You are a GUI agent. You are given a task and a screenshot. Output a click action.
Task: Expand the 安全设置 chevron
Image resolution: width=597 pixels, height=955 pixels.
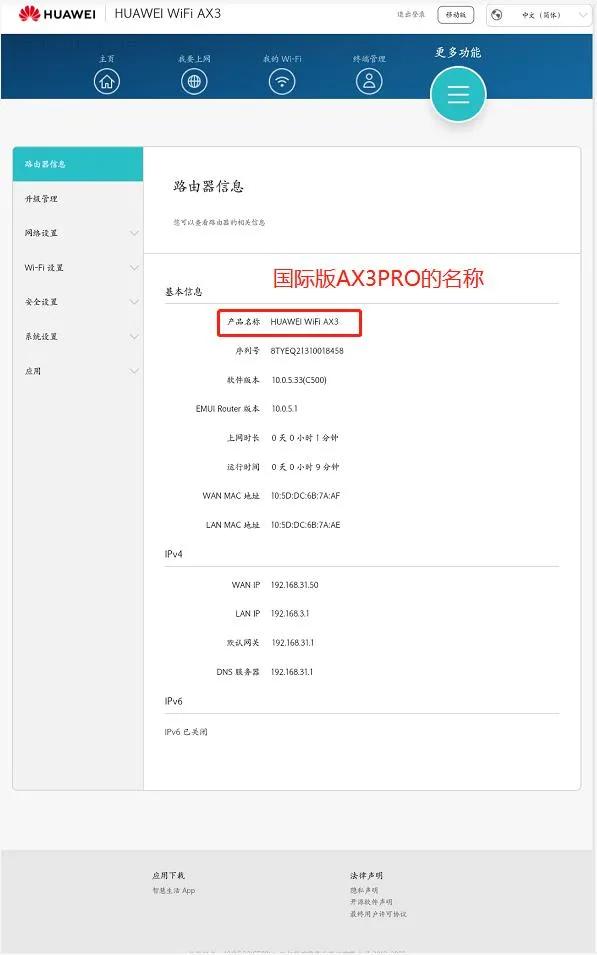pos(134,302)
